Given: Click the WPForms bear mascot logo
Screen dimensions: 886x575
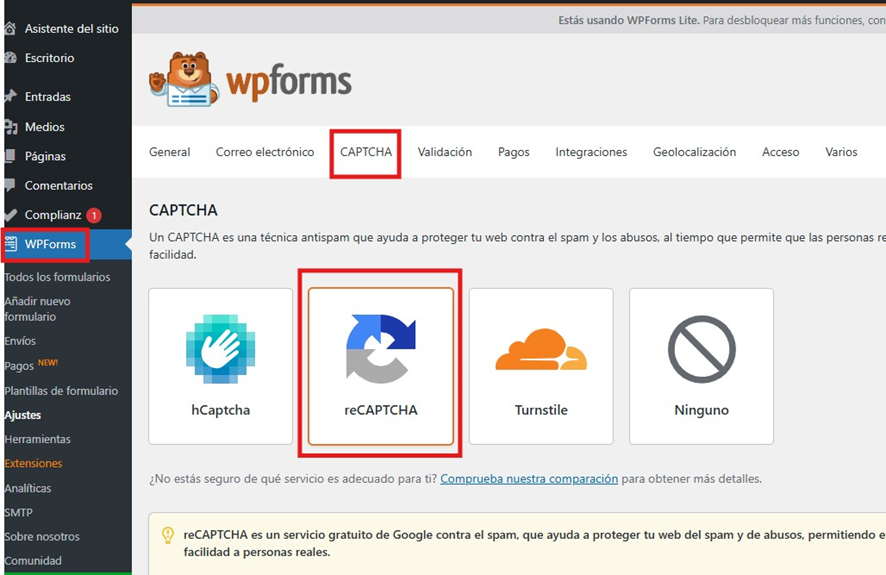Looking at the screenshot, I should tap(184, 79).
